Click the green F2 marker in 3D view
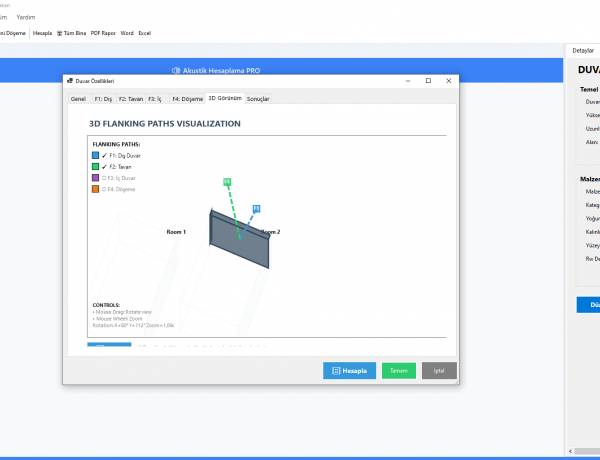 pyautogui.click(x=227, y=181)
